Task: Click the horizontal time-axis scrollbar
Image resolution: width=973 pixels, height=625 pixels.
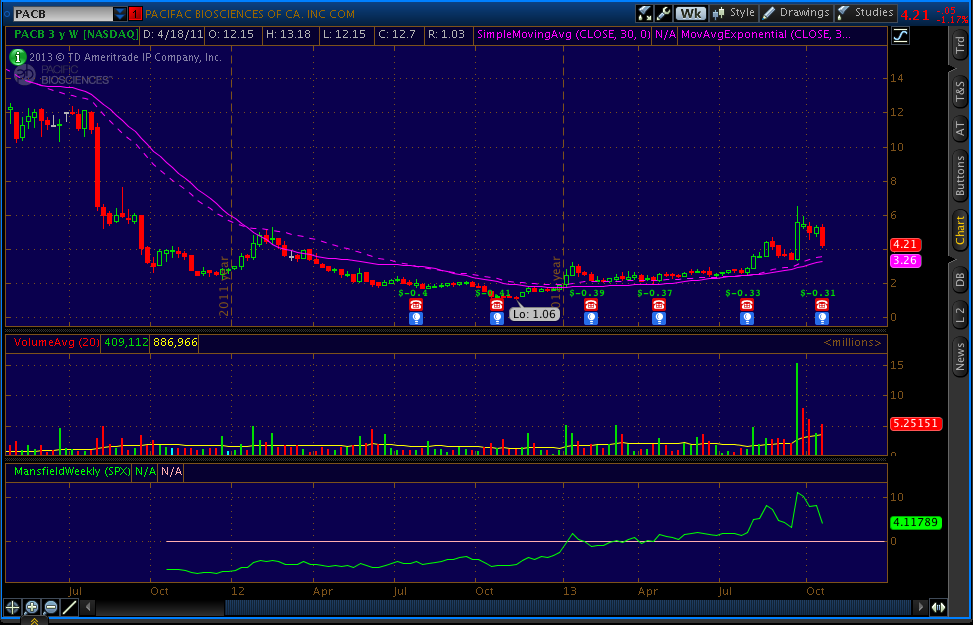Action: (x=570, y=607)
